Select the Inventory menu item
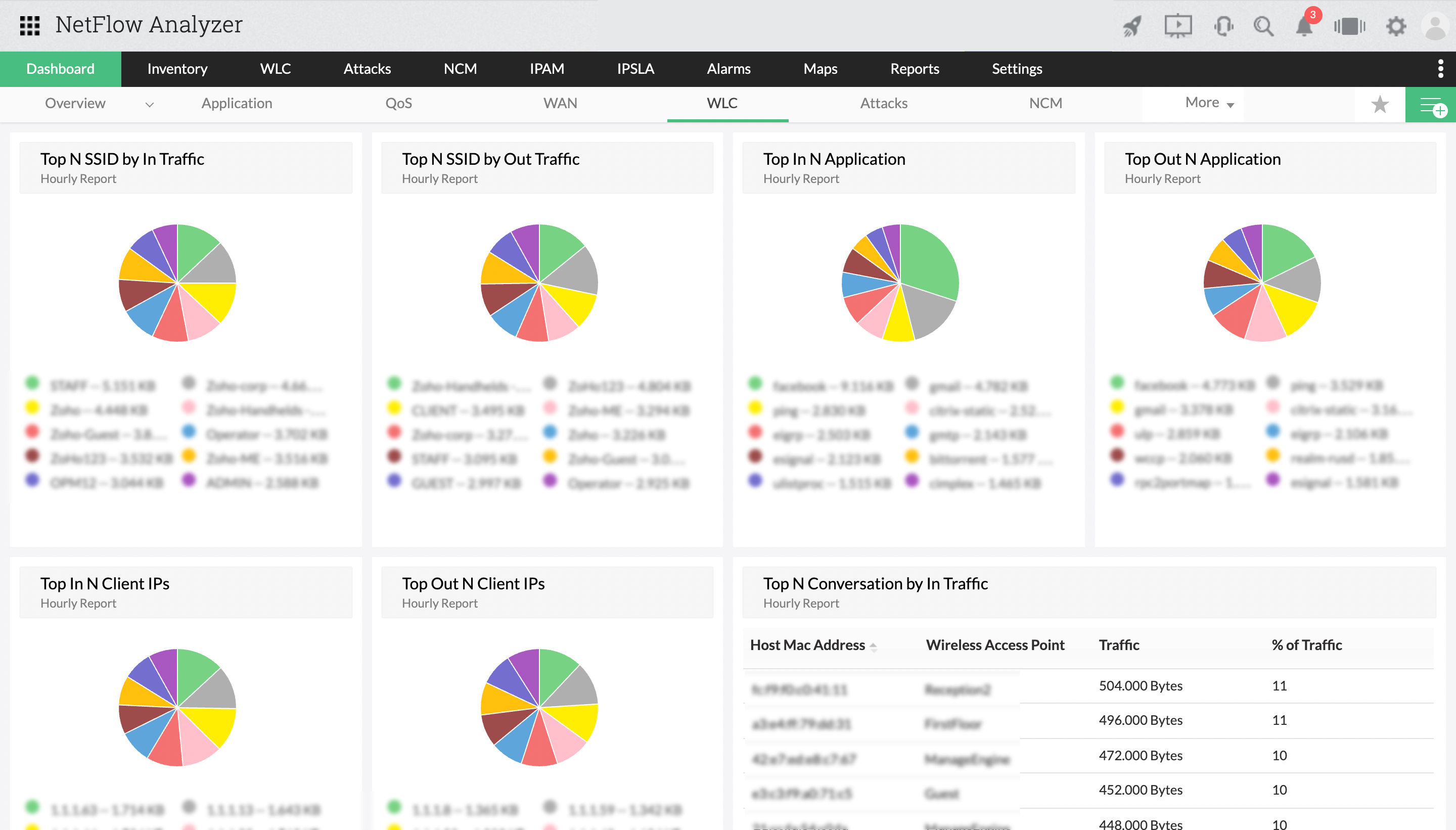1456x830 pixels. coord(177,68)
